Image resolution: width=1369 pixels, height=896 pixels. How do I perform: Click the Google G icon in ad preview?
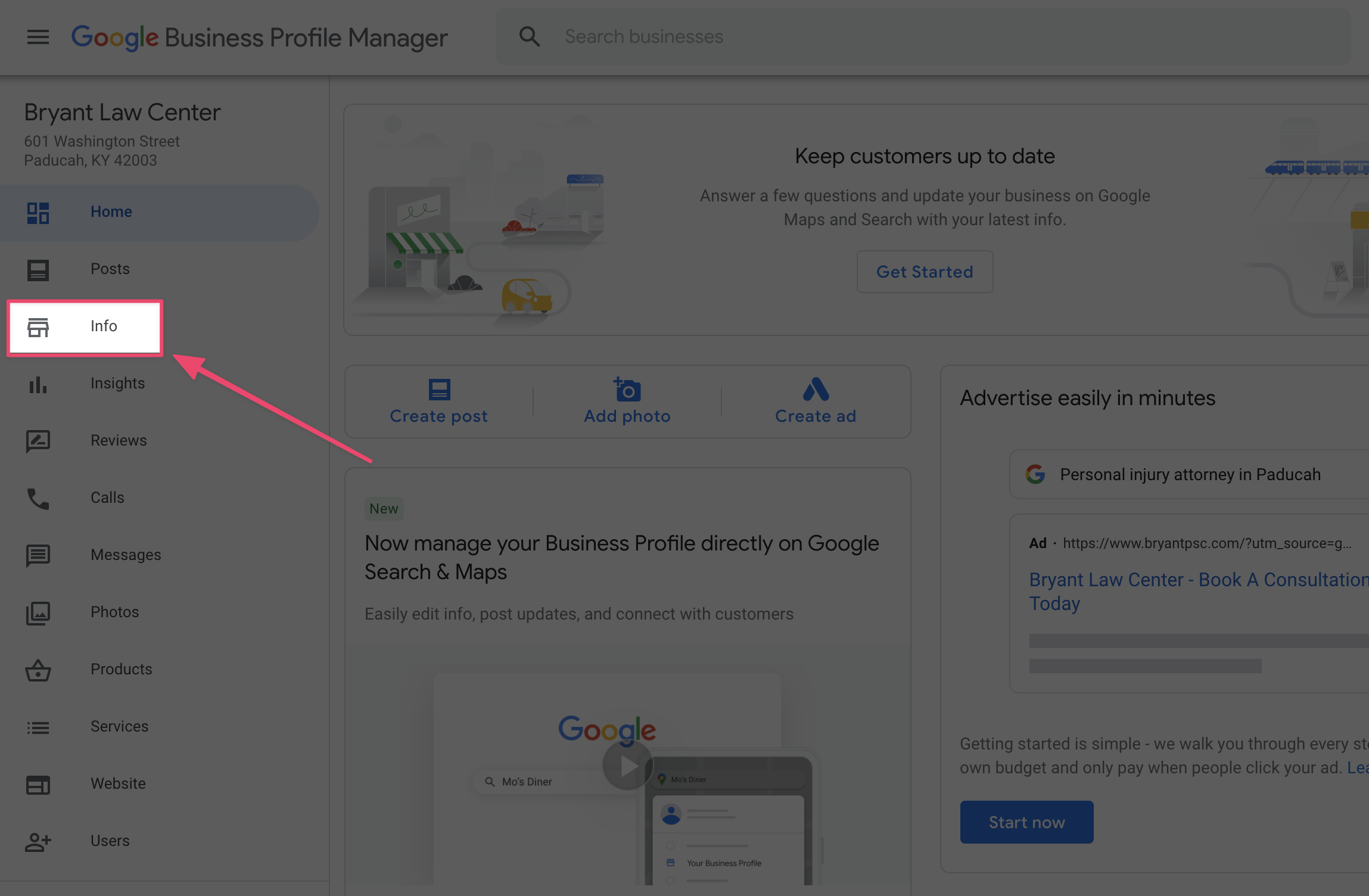click(1035, 474)
